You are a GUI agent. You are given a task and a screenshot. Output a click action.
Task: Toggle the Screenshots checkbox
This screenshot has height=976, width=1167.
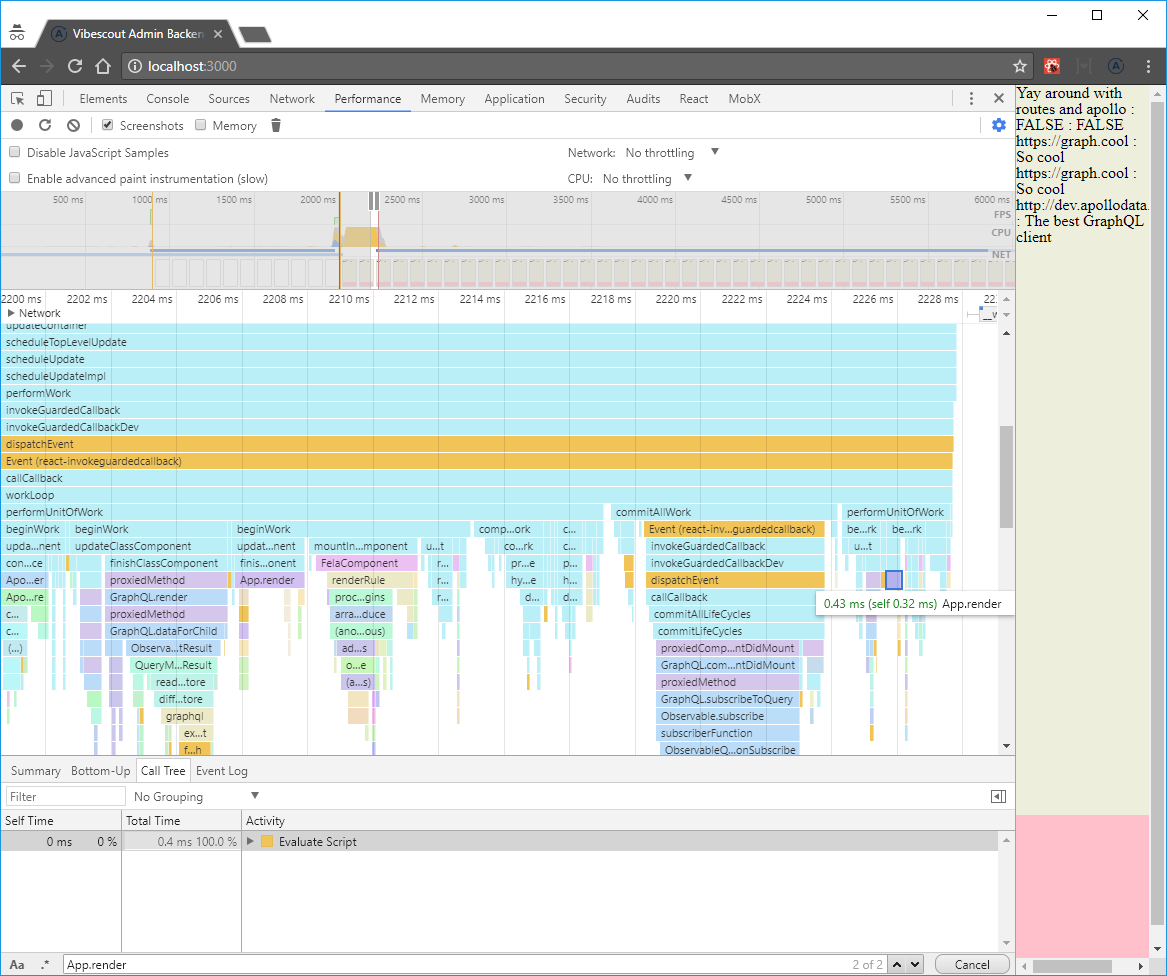pyautogui.click(x=107, y=124)
